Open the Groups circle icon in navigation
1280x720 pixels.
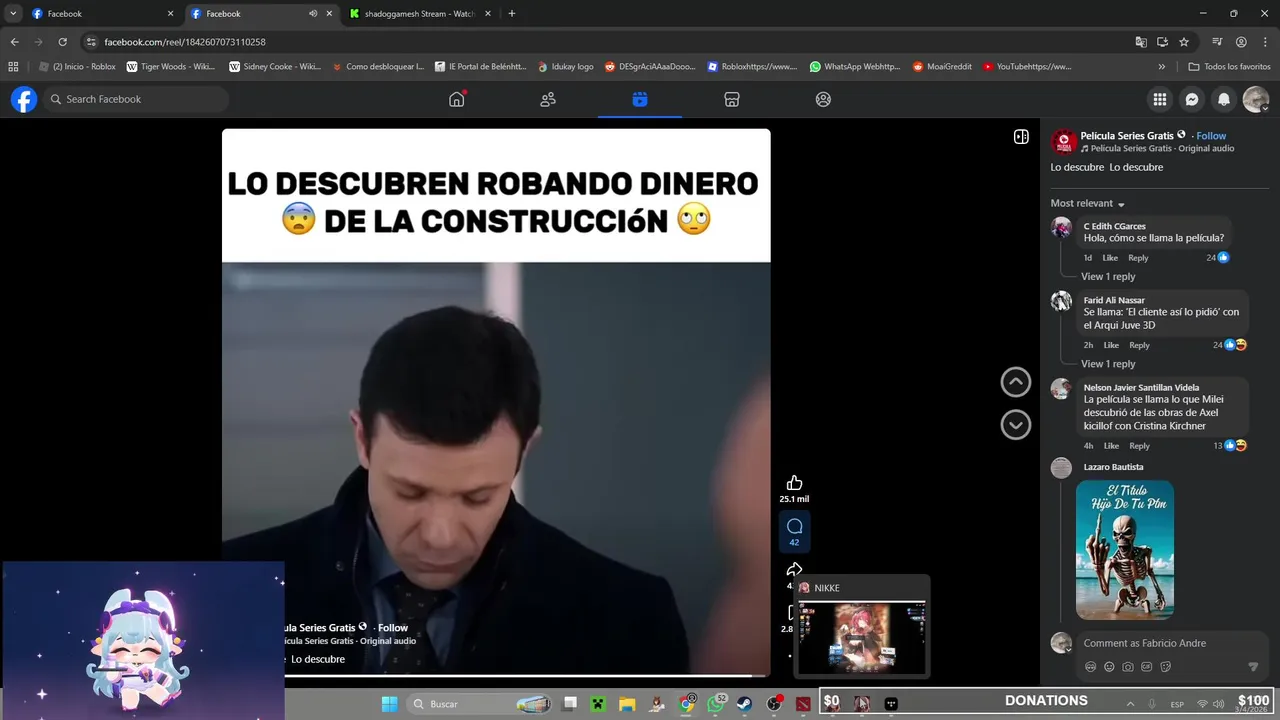coord(823,99)
